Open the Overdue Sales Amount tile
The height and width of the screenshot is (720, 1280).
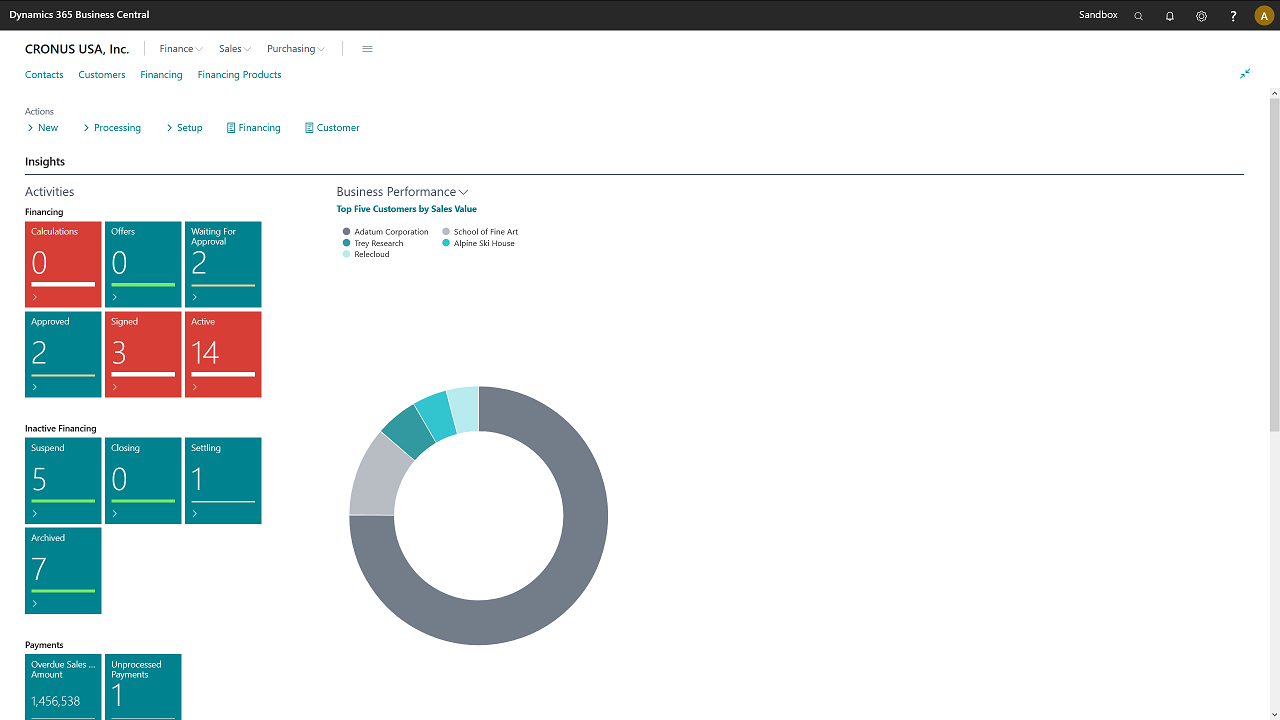pyautogui.click(x=63, y=687)
